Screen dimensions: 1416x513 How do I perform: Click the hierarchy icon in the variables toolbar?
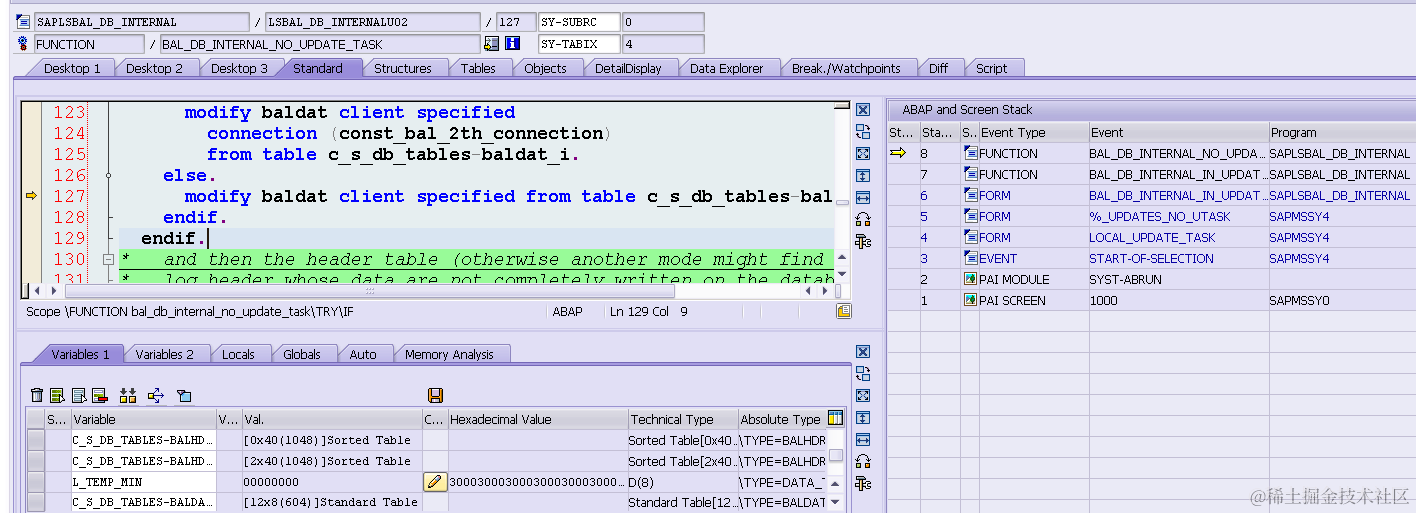click(x=127, y=396)
